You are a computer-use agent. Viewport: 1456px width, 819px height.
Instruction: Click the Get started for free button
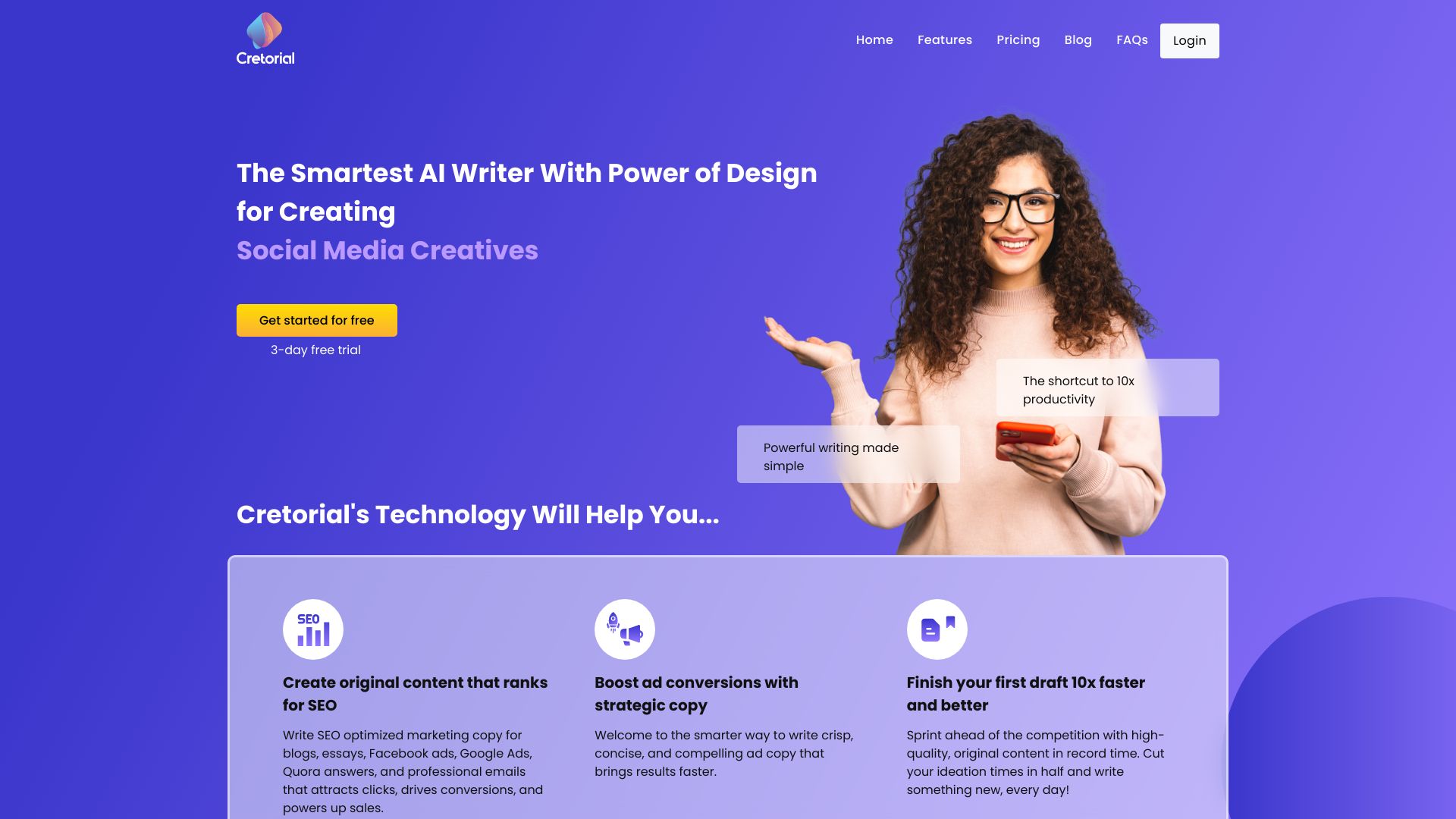tap(316, 320)
